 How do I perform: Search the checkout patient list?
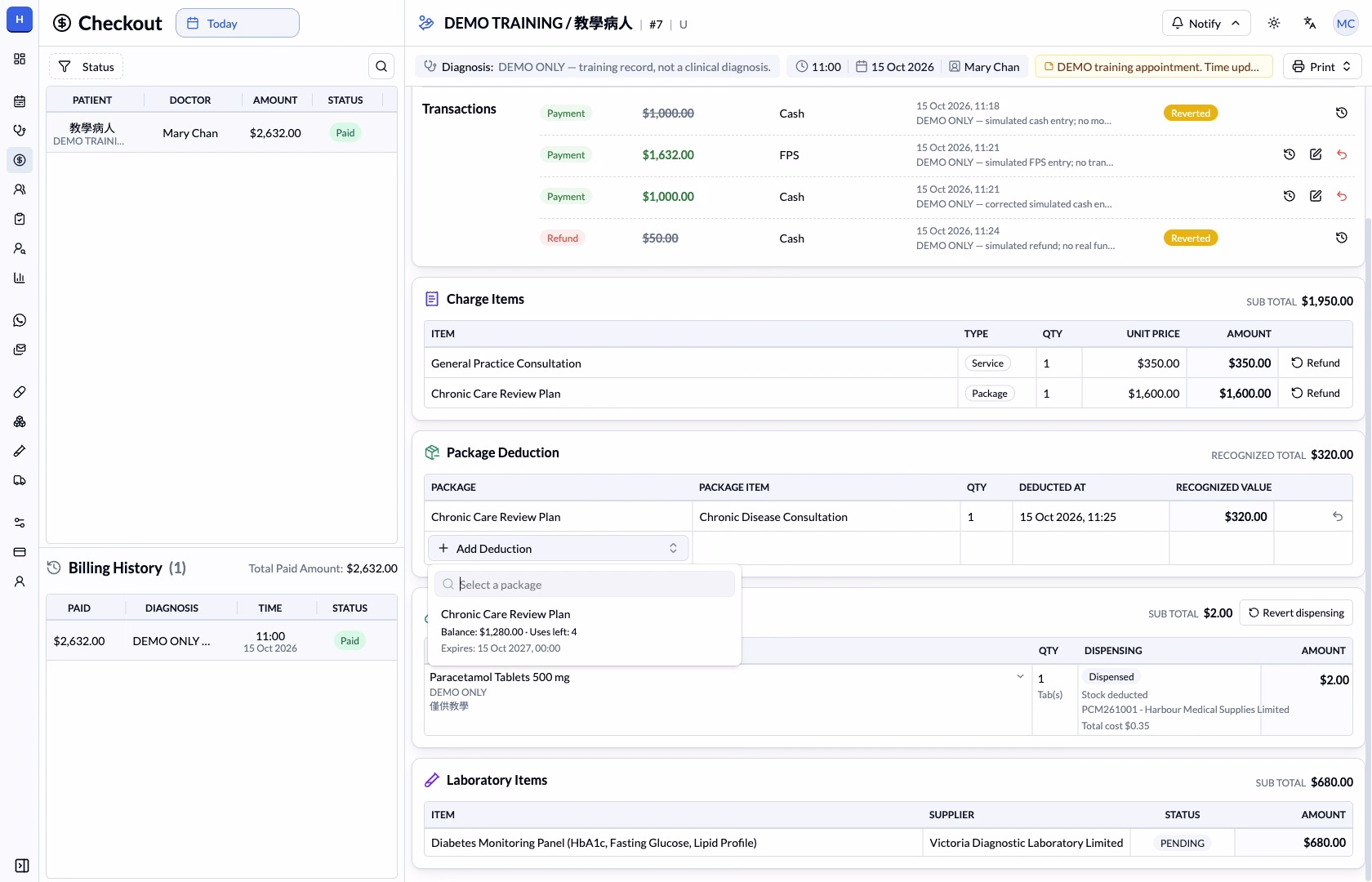coord(381,66)
